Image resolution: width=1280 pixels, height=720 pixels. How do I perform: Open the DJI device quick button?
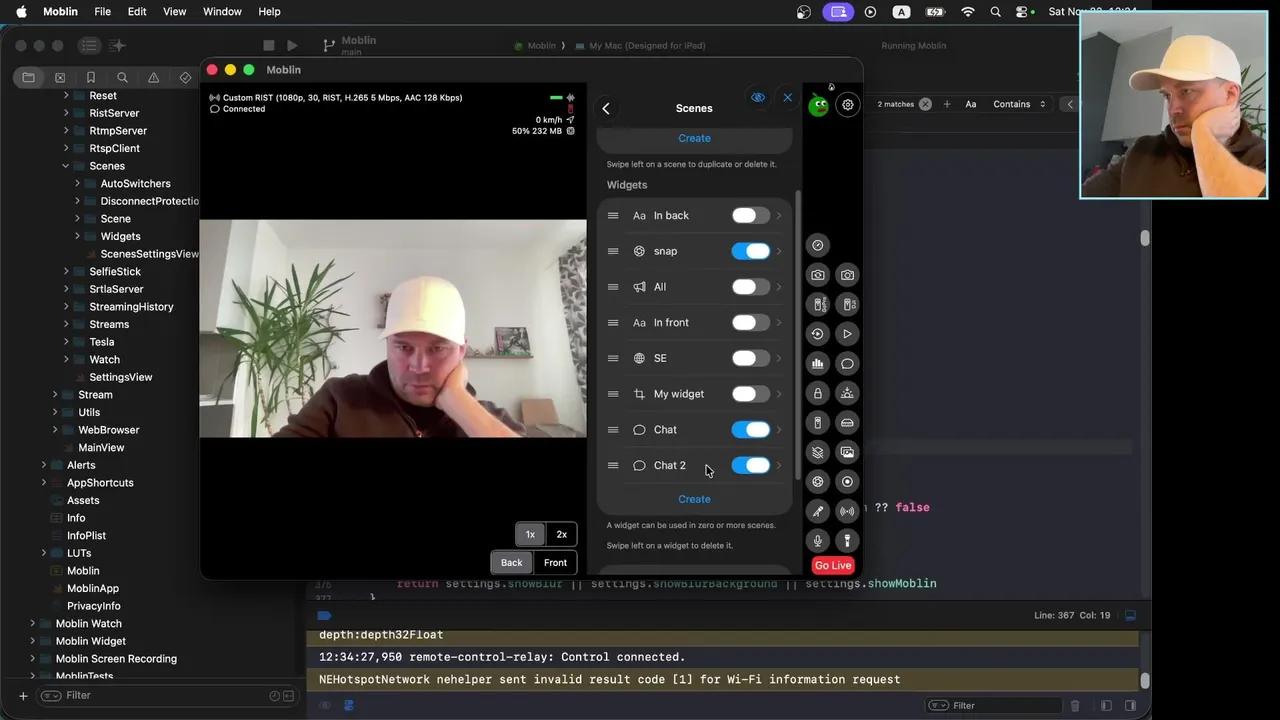848,304
